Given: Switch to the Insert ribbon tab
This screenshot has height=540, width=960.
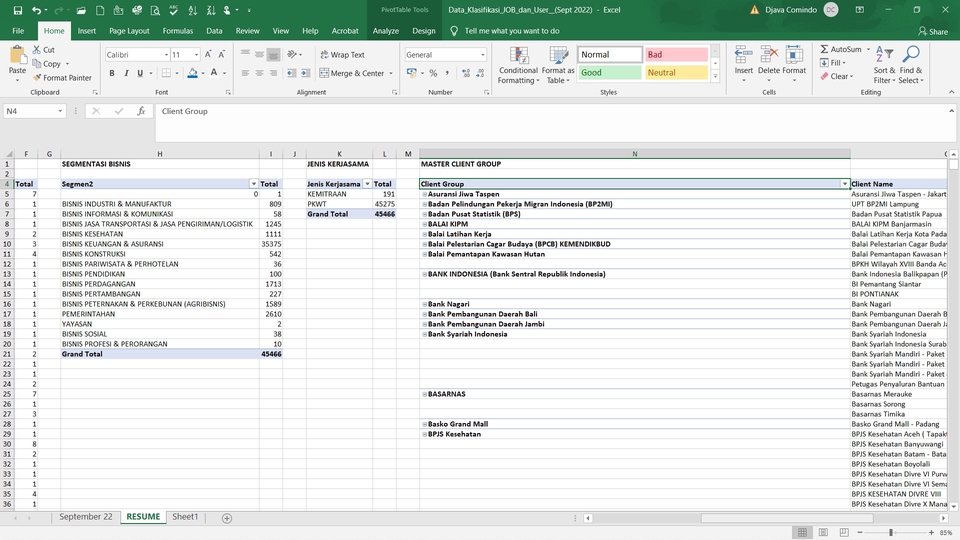Looking at the screenshot, I should tap(86, 31).
